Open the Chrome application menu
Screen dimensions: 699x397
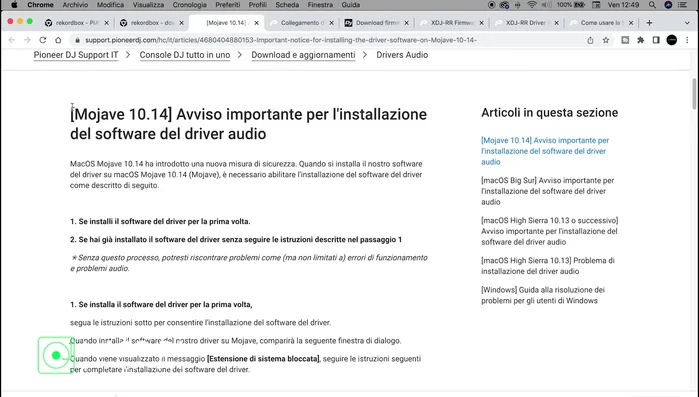[40, 5]
